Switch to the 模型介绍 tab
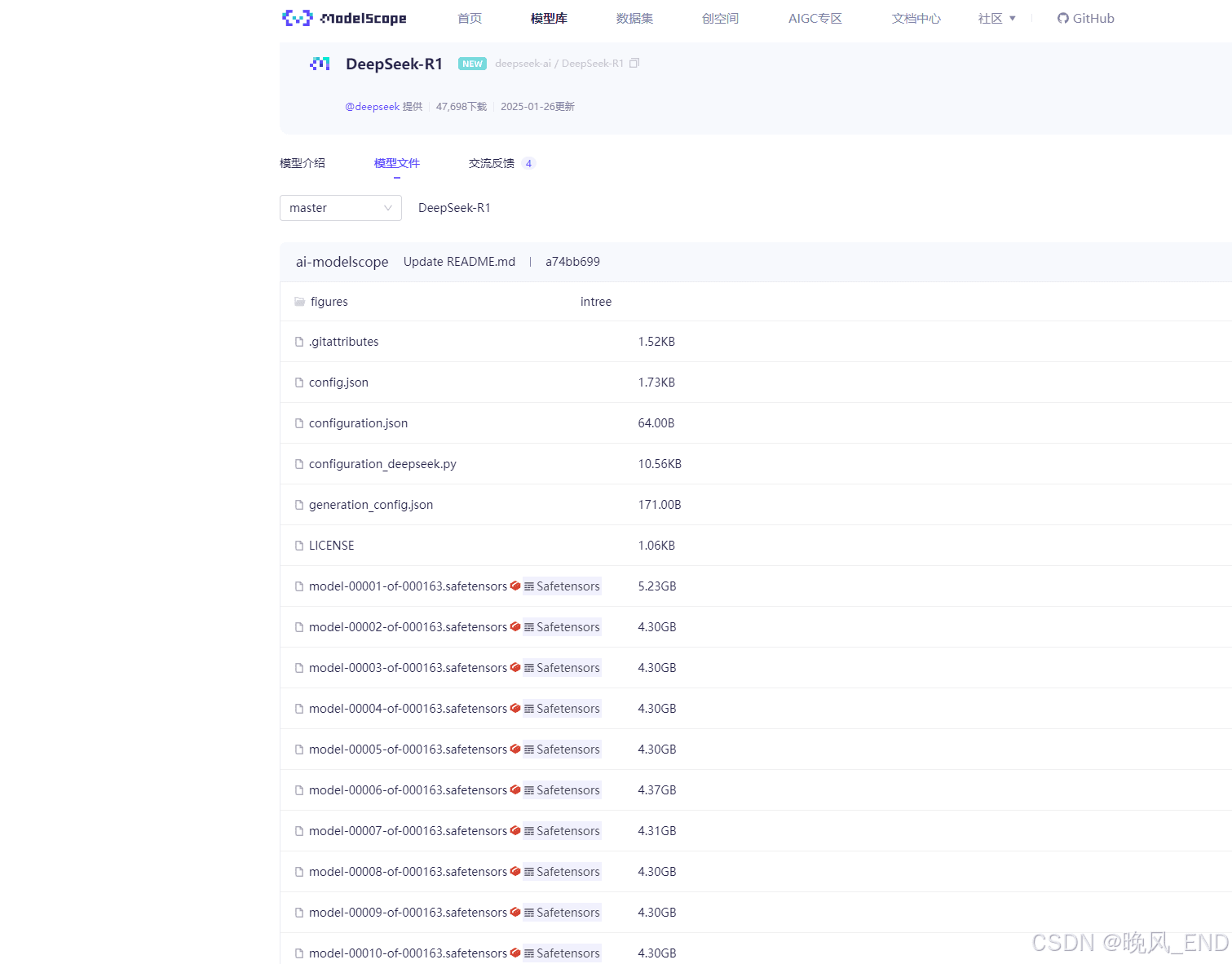The height and width of the screenshot is (964, 1232). 302,163
